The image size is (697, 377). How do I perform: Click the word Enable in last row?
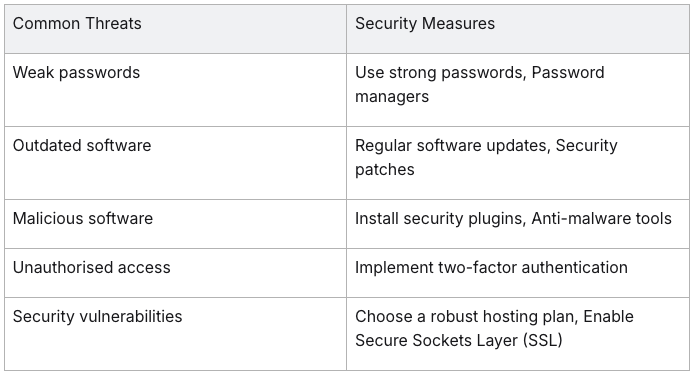(609, 317)
